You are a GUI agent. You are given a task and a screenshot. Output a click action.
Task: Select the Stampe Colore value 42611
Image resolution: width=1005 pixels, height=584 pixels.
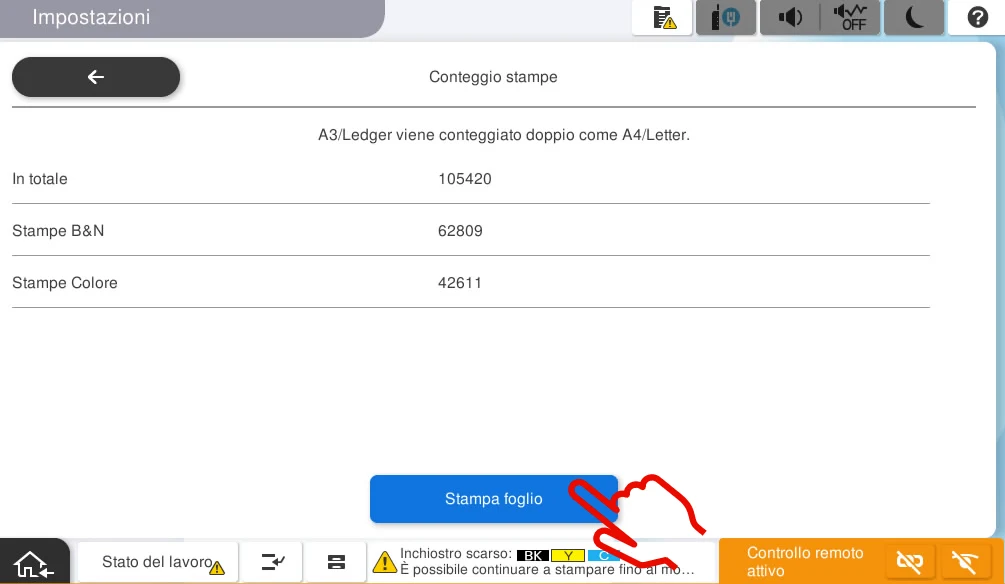[x=460, y=283]
